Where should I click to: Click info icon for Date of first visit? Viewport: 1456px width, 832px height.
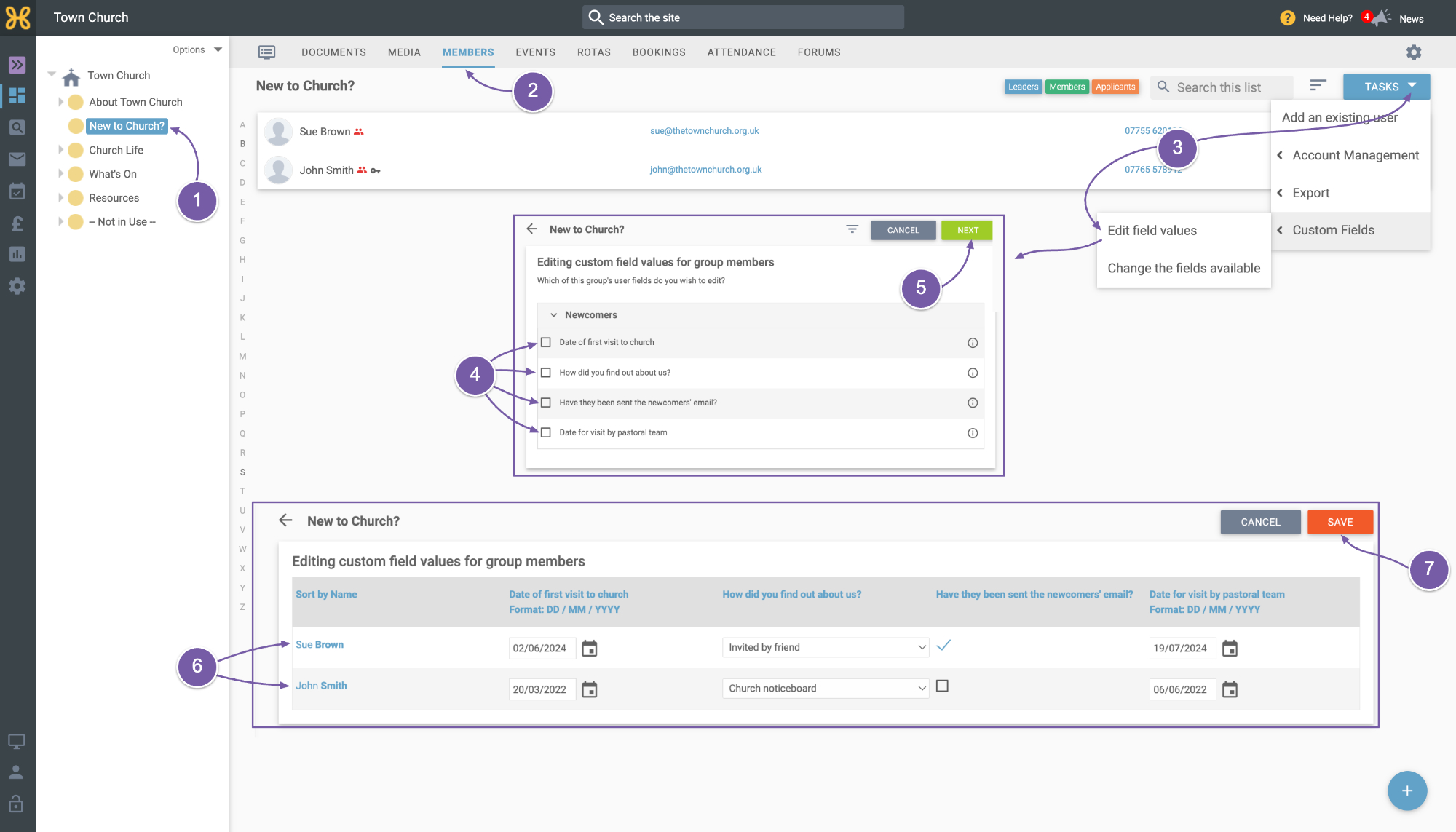(973, 343)
